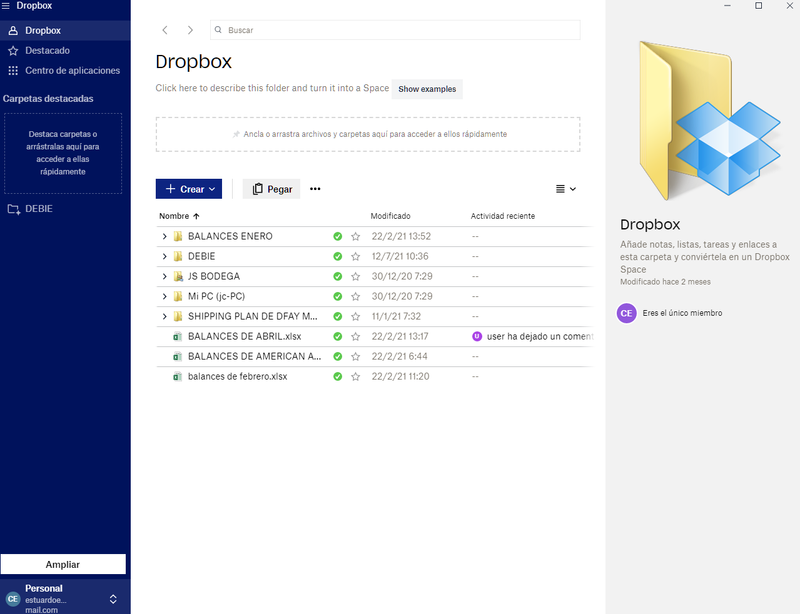
Task: Expand the BALANCES ENERO folder
Action: 164,237
